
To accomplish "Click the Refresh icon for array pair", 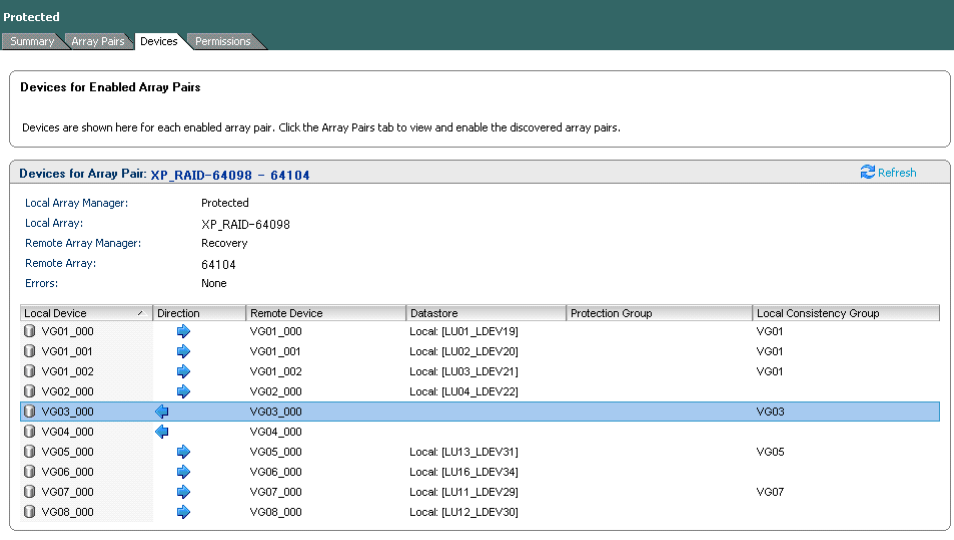I will click(x=867, y=173).
